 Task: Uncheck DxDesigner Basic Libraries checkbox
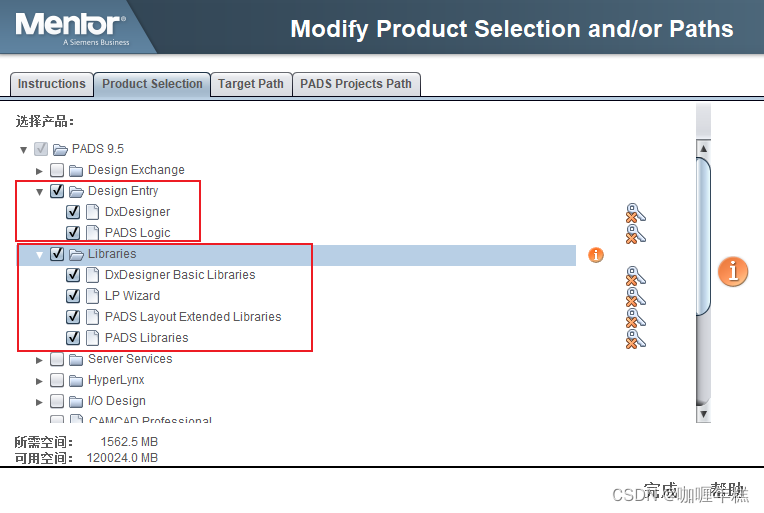click(73, 275)
